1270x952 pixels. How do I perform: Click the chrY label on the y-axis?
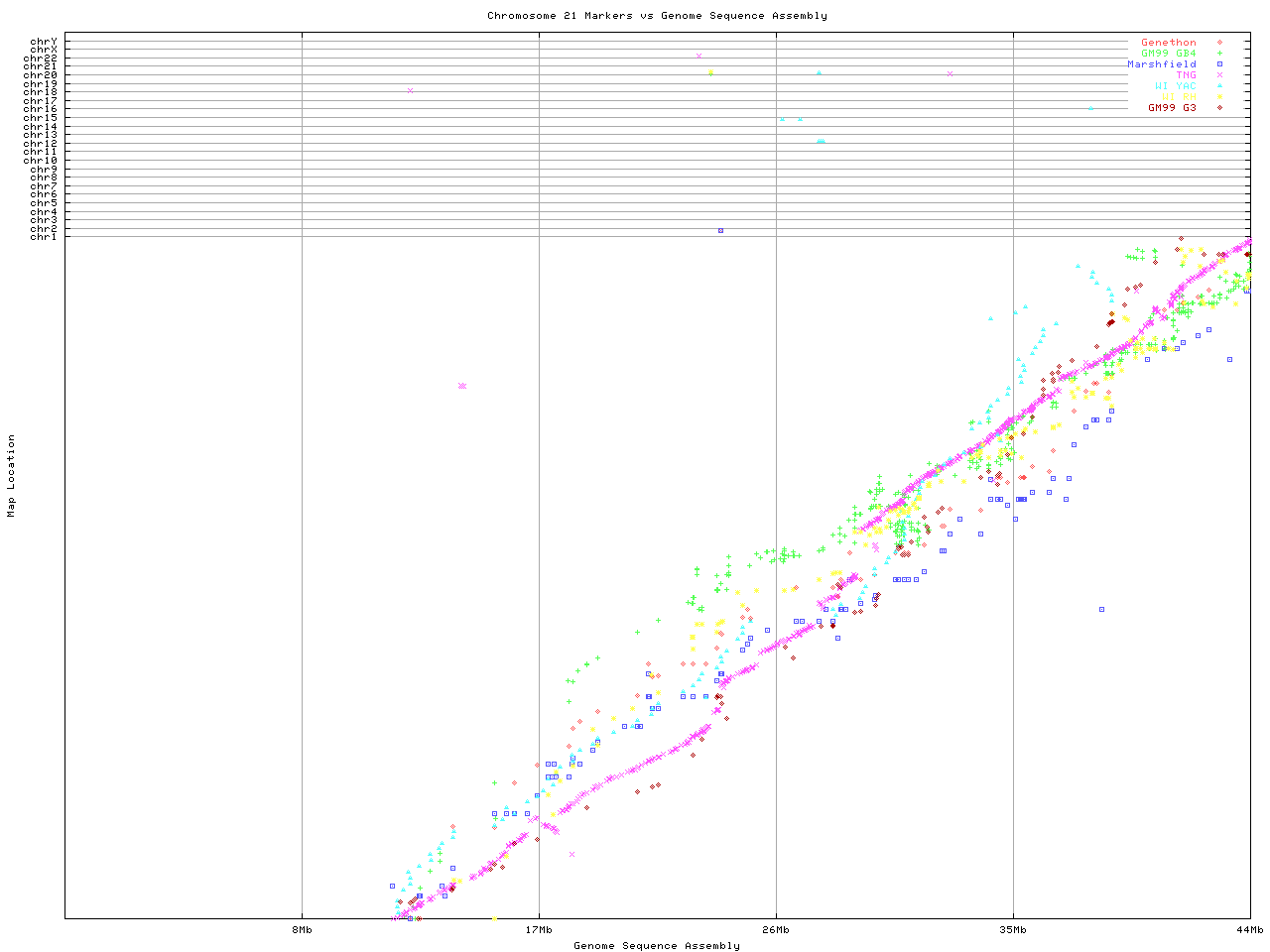point(44,42)
